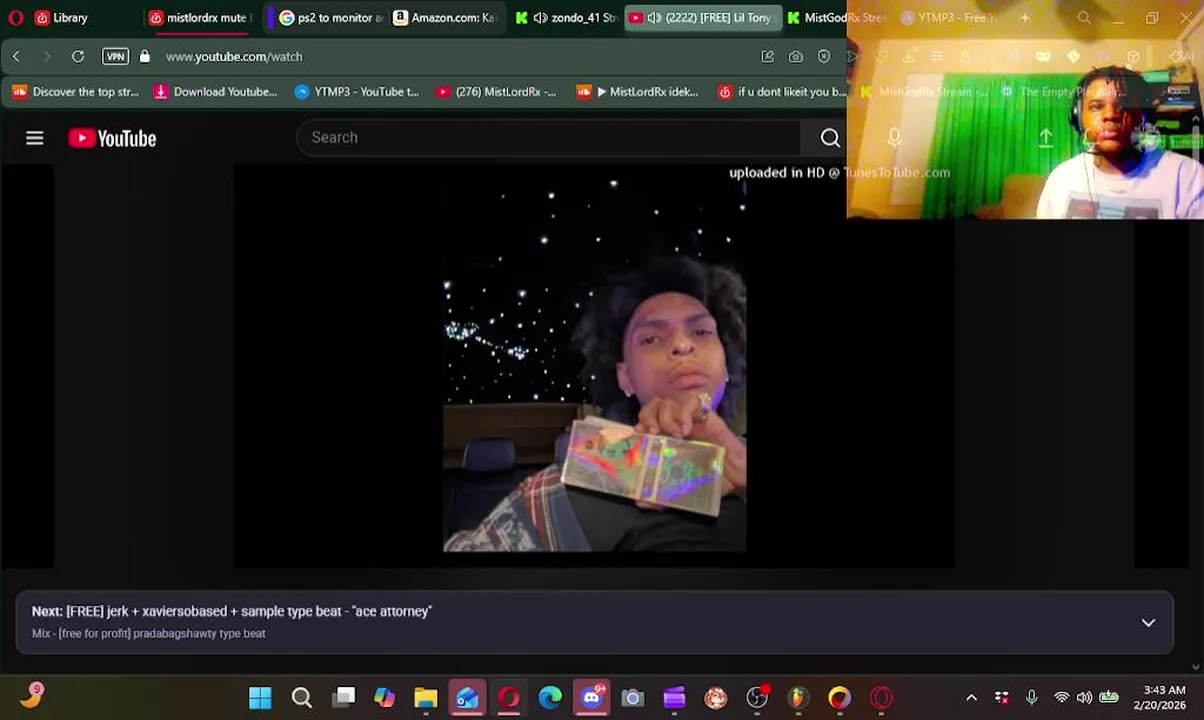The width and height of the screenshot is (1204, 720).
Task: Open the red Opera ring taskbar icon
Action: coord(881,698)
